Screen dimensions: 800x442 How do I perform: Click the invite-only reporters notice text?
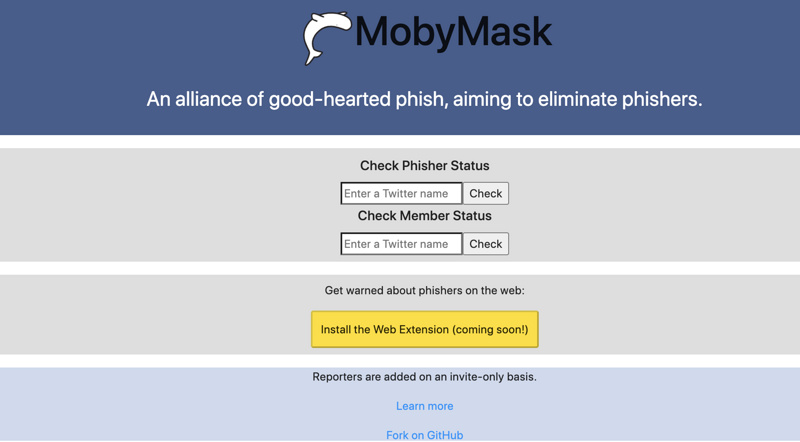[x=424, y=377]
